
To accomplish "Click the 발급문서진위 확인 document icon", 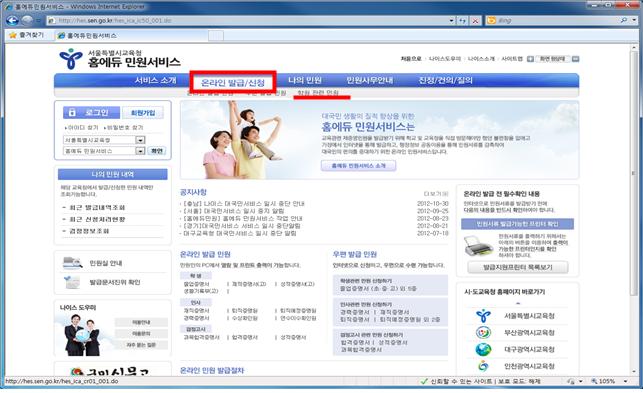I will tap(73, 282).
